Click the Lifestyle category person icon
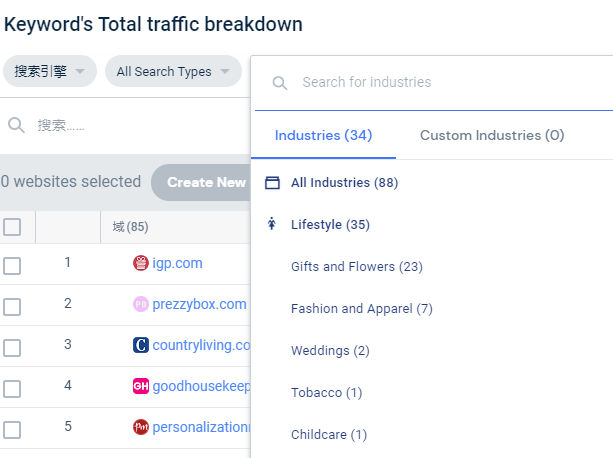This screenshot has height=458, width=613. [x=271, y=224]
